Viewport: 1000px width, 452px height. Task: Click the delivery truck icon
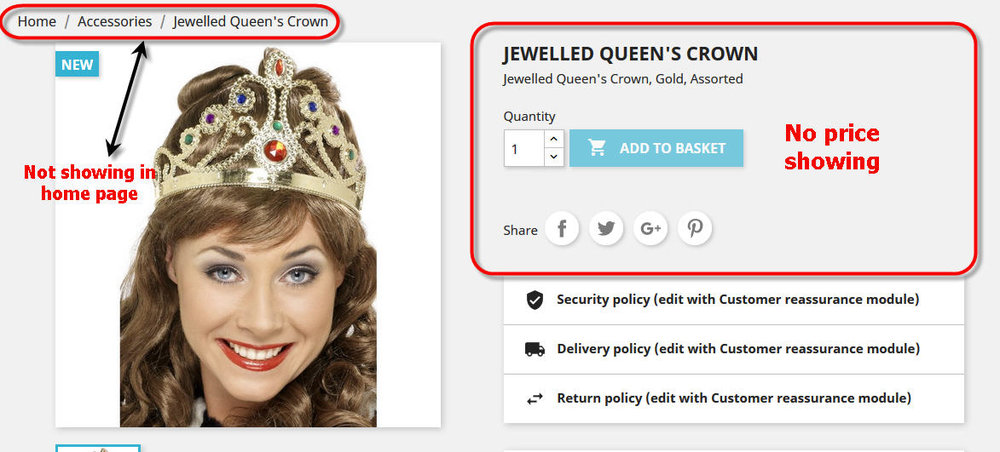(534, 349)
